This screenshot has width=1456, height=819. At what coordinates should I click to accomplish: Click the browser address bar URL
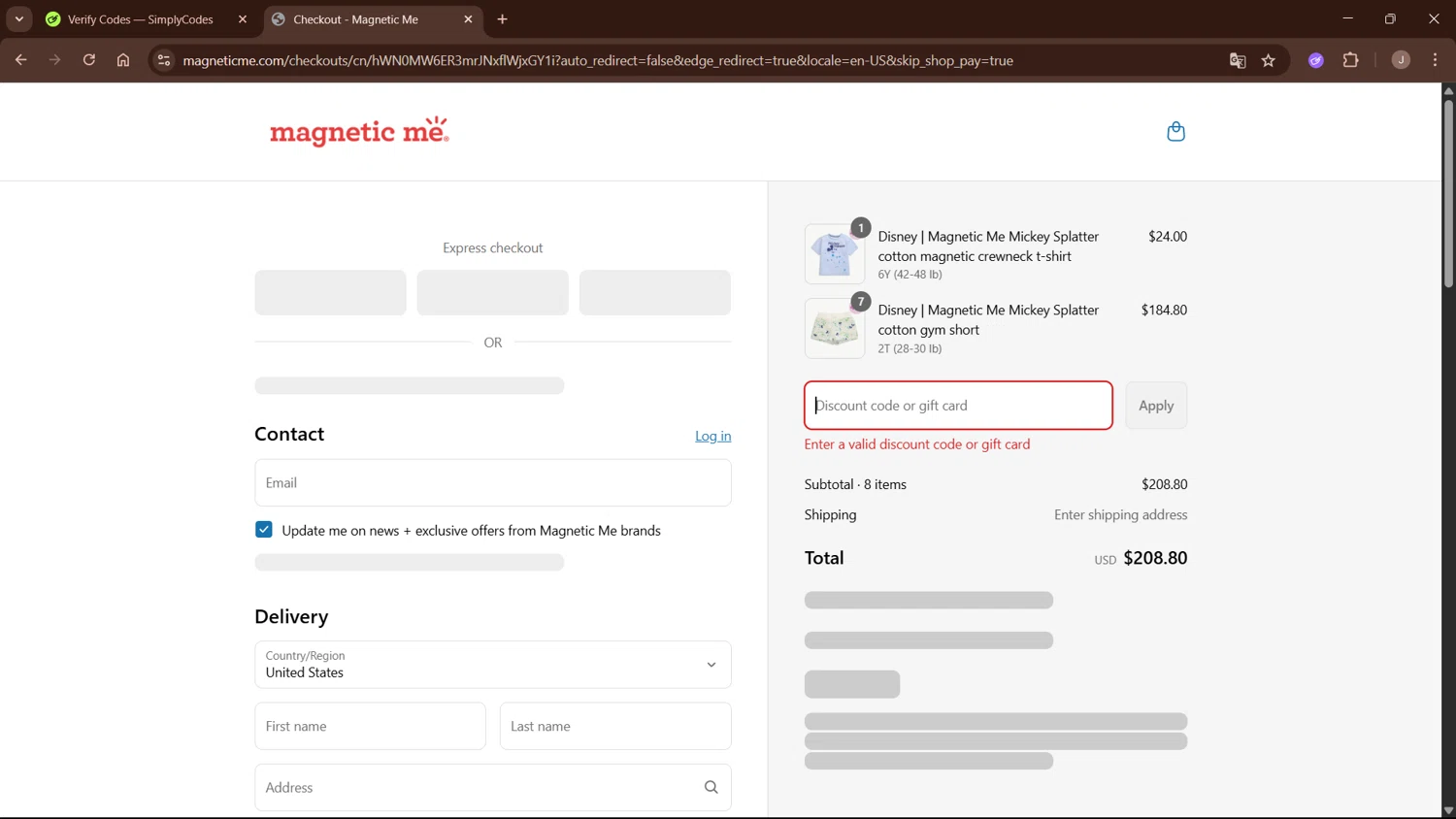tap(598, 60)
